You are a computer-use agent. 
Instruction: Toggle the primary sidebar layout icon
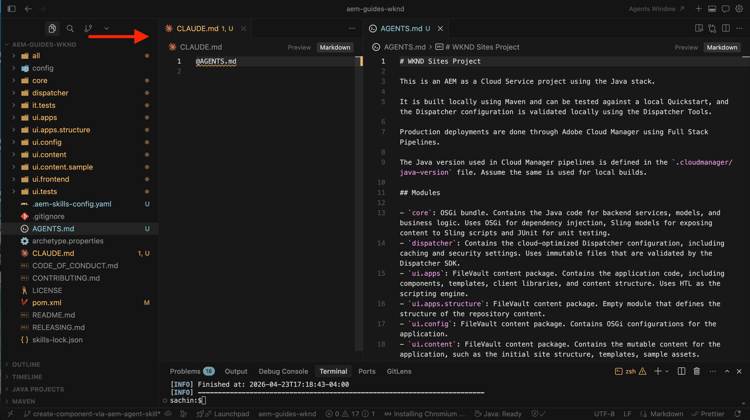pos(11,9)
